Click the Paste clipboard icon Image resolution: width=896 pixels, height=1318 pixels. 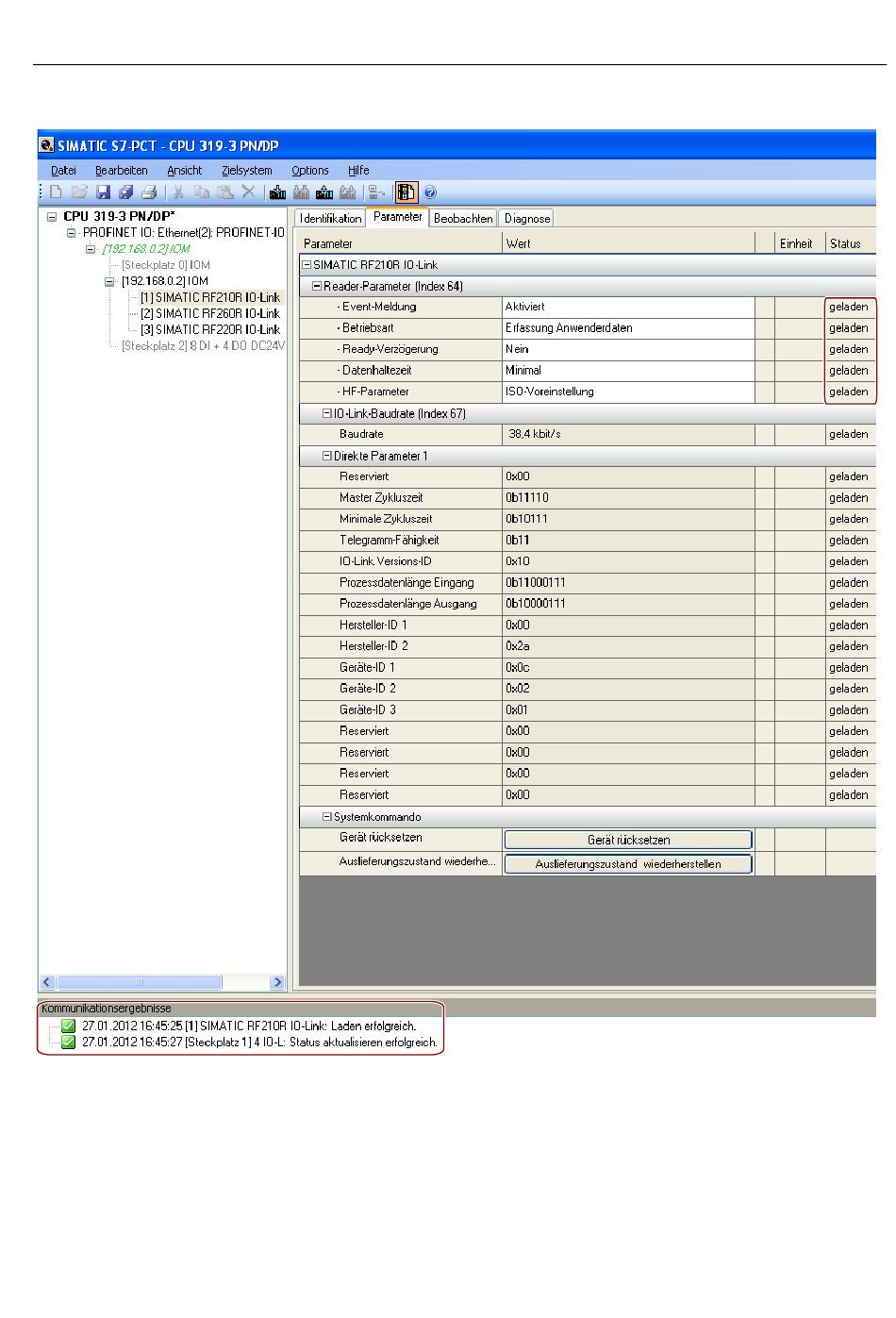pyautogui.click(x=224, y=192)
